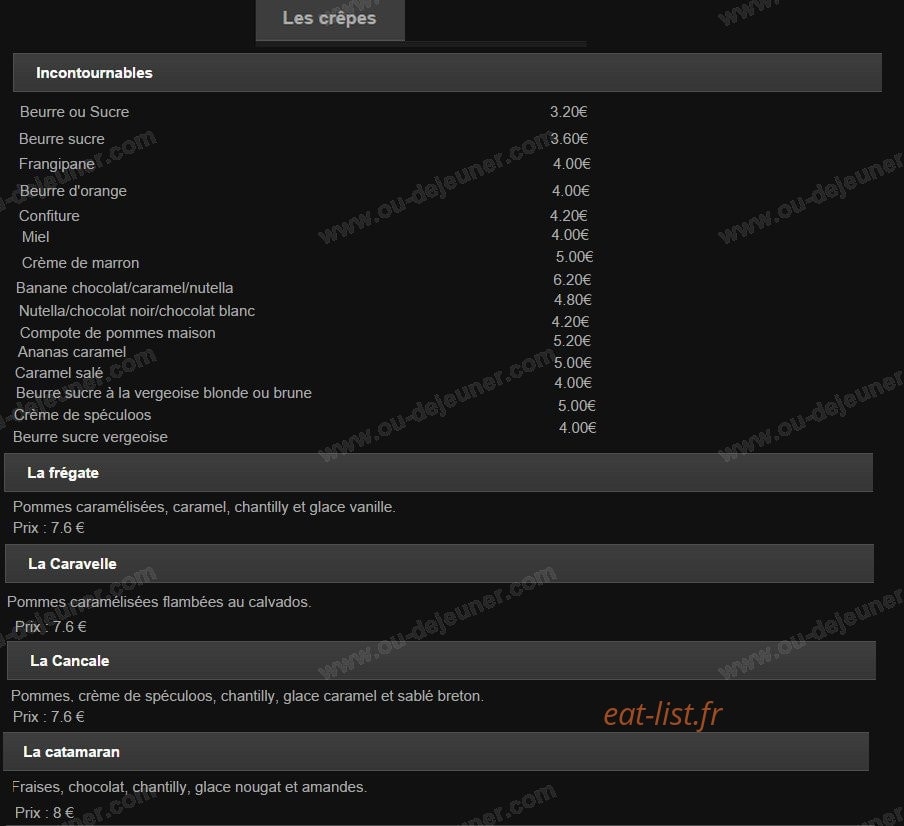
Task: Click La frégate price Prix : 7.6 €
Action: (x=48, y=527)
